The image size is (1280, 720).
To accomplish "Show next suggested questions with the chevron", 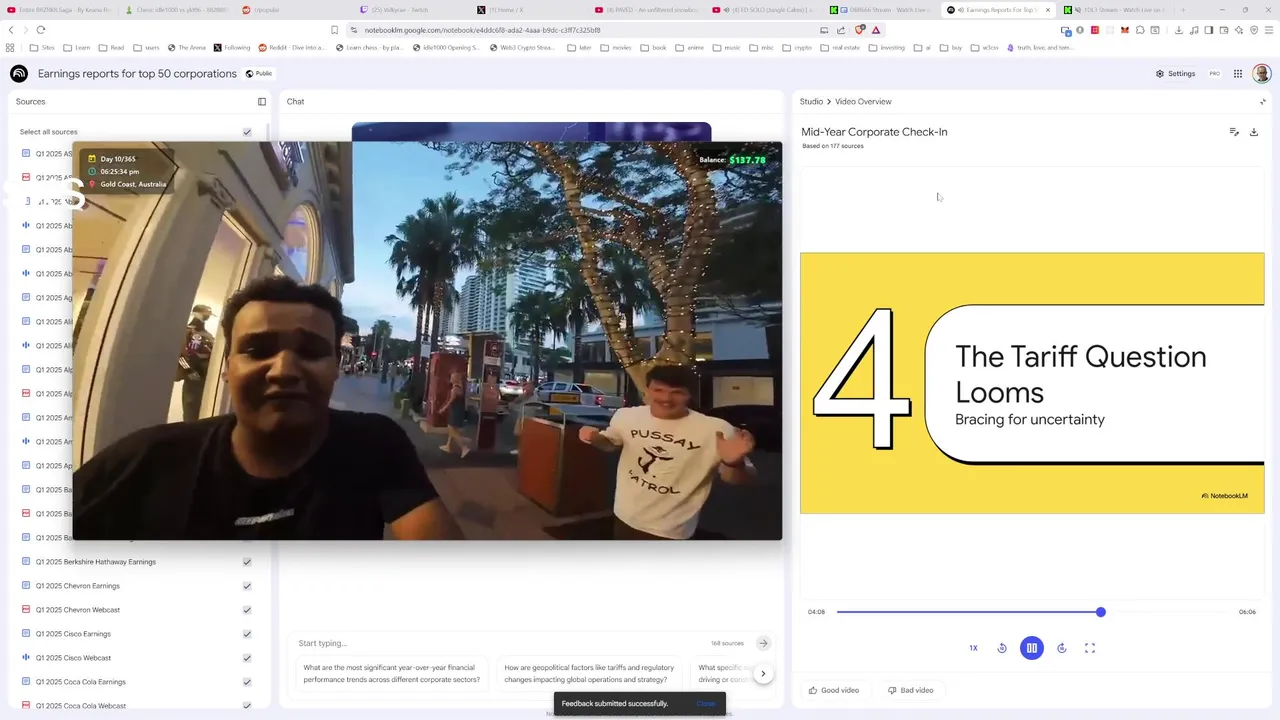I will click(763, 673).
